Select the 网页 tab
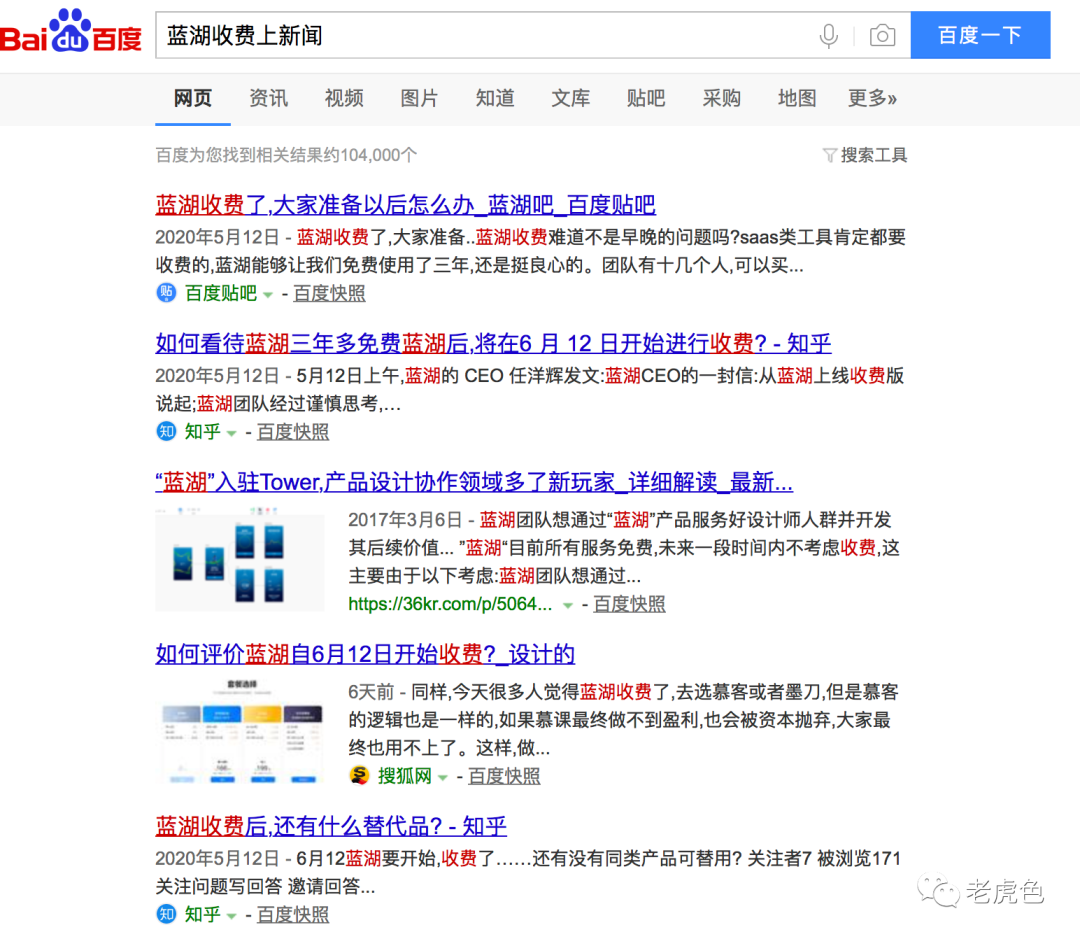The image size is (1080, 939). [193, 98]
